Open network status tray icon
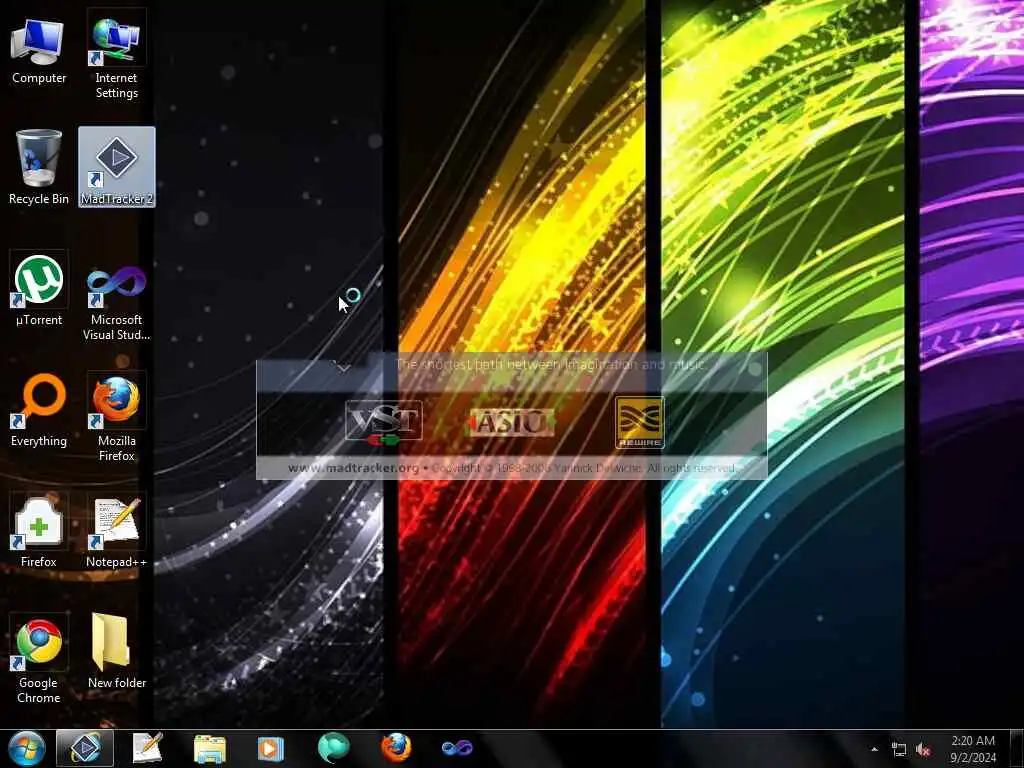 (x=899, y=749)
